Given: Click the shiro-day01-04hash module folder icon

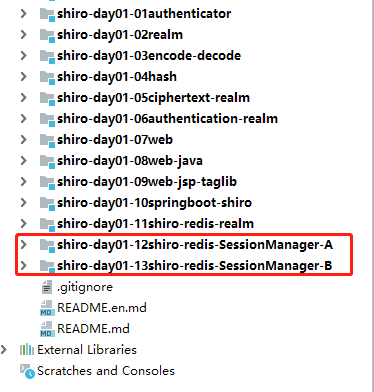Looking at the screenshot, I should (x=47, y=77).
